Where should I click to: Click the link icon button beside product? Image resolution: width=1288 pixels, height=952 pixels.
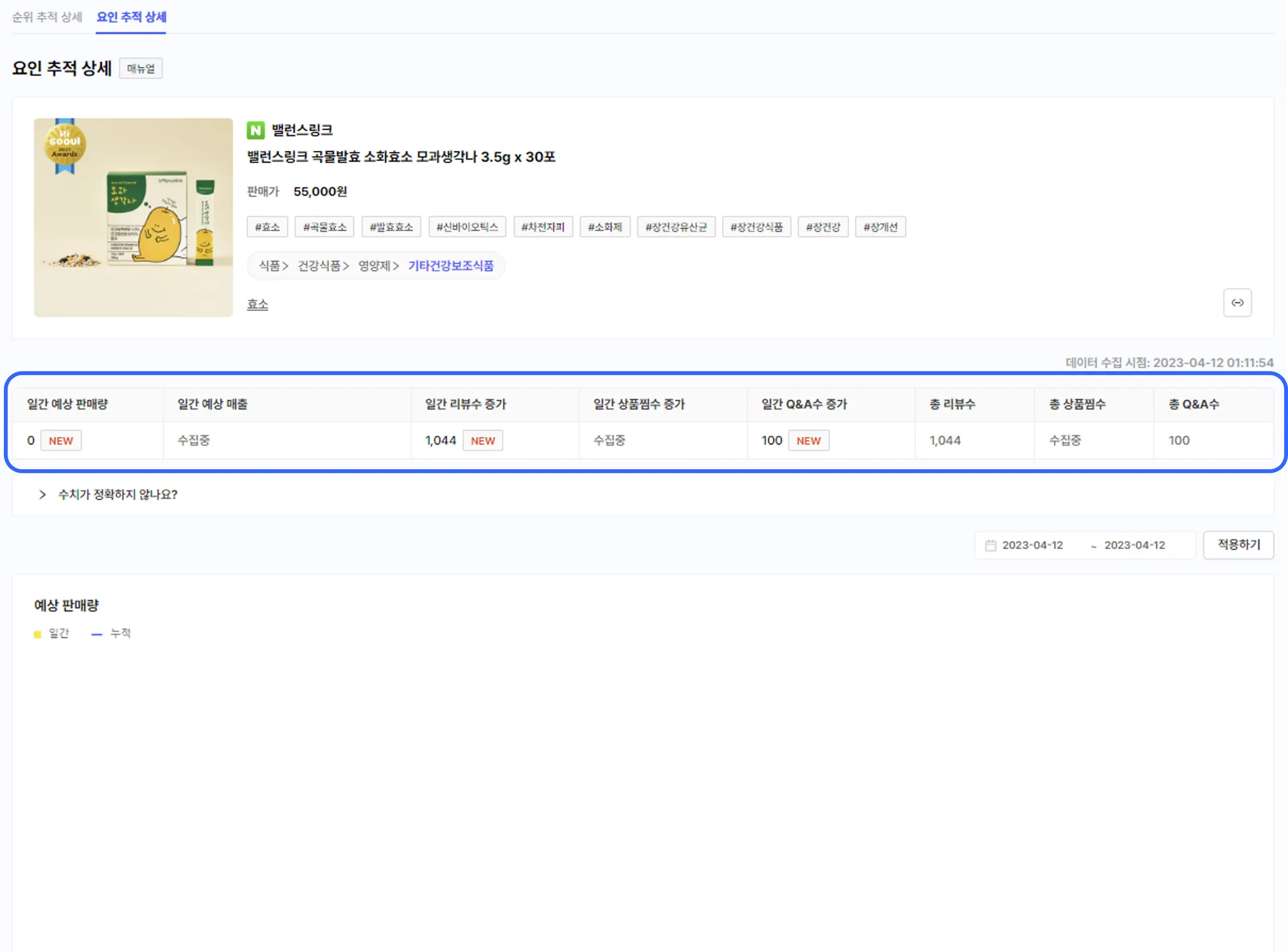pos(1236,302)
